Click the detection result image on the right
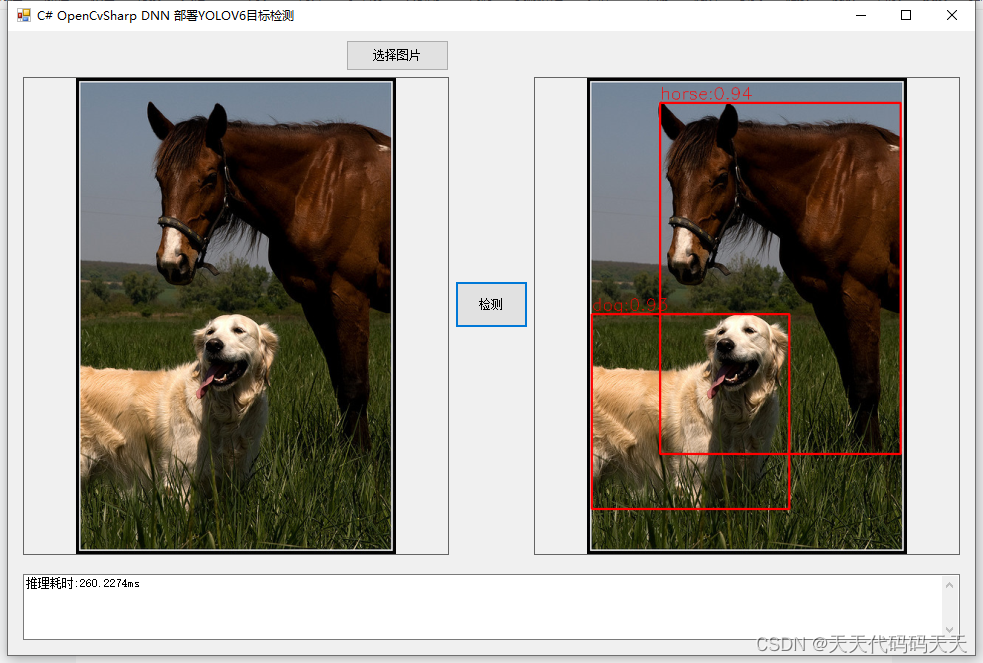The image size is (983, 663). tap(745, 315)
